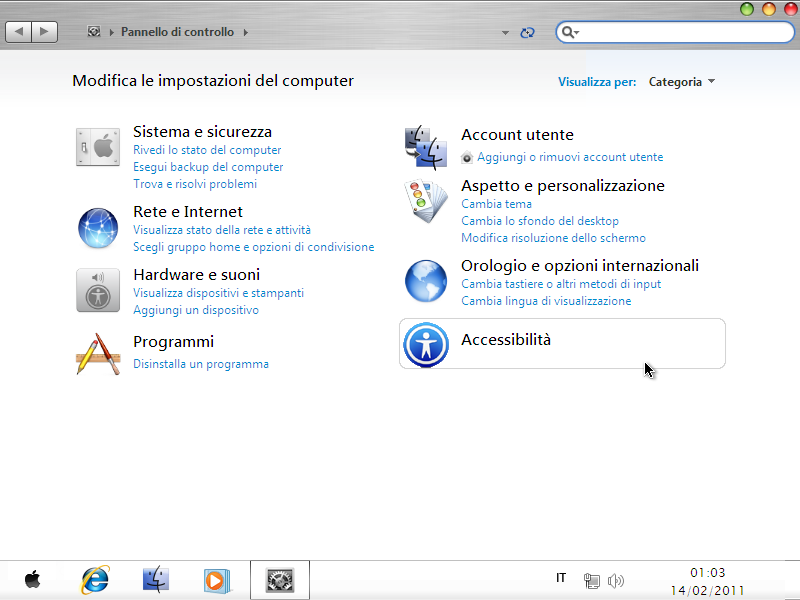Click Cambia tema

[496, 204]
